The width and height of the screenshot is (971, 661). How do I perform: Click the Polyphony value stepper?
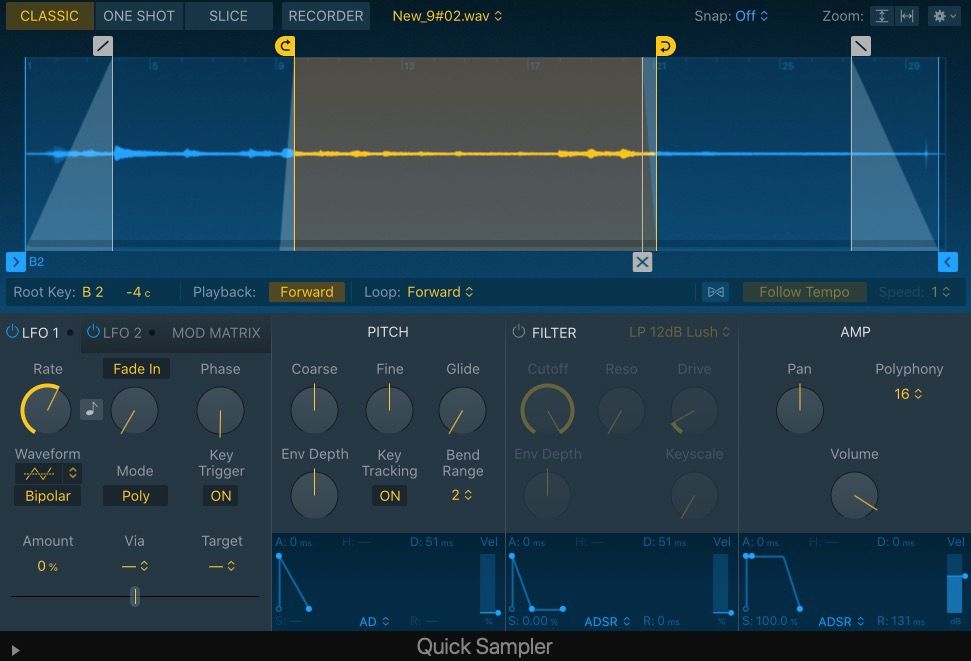[x=908, y=394]
